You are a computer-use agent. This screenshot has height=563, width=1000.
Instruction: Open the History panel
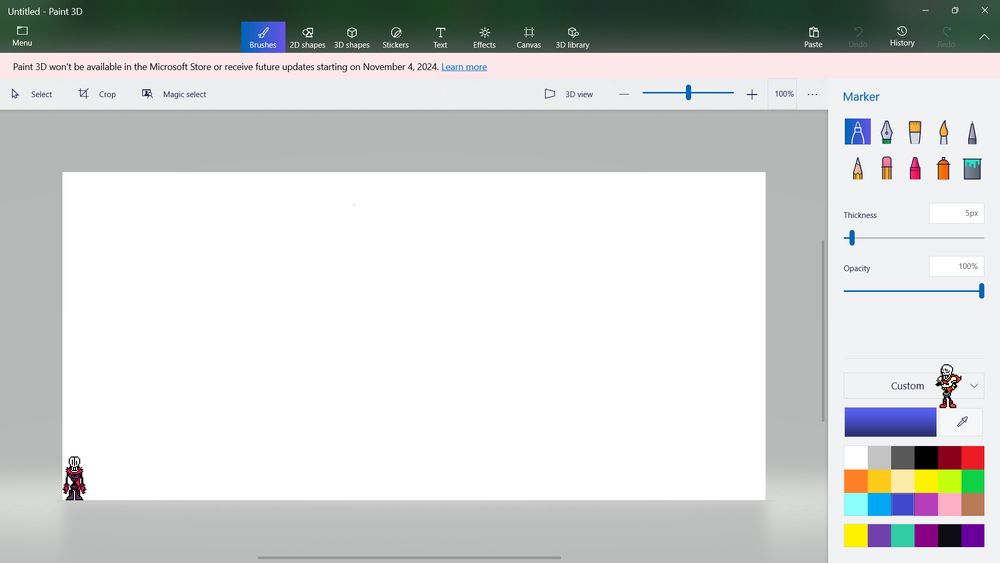[902, 36]
